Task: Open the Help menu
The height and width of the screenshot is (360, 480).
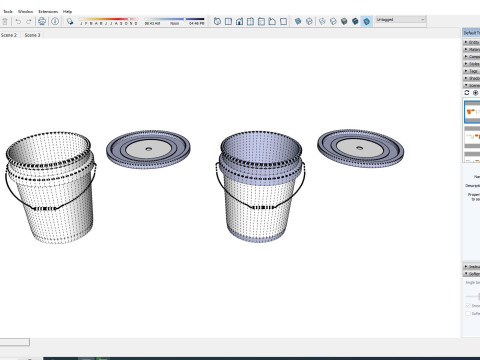Action: [x=67, y=11]
